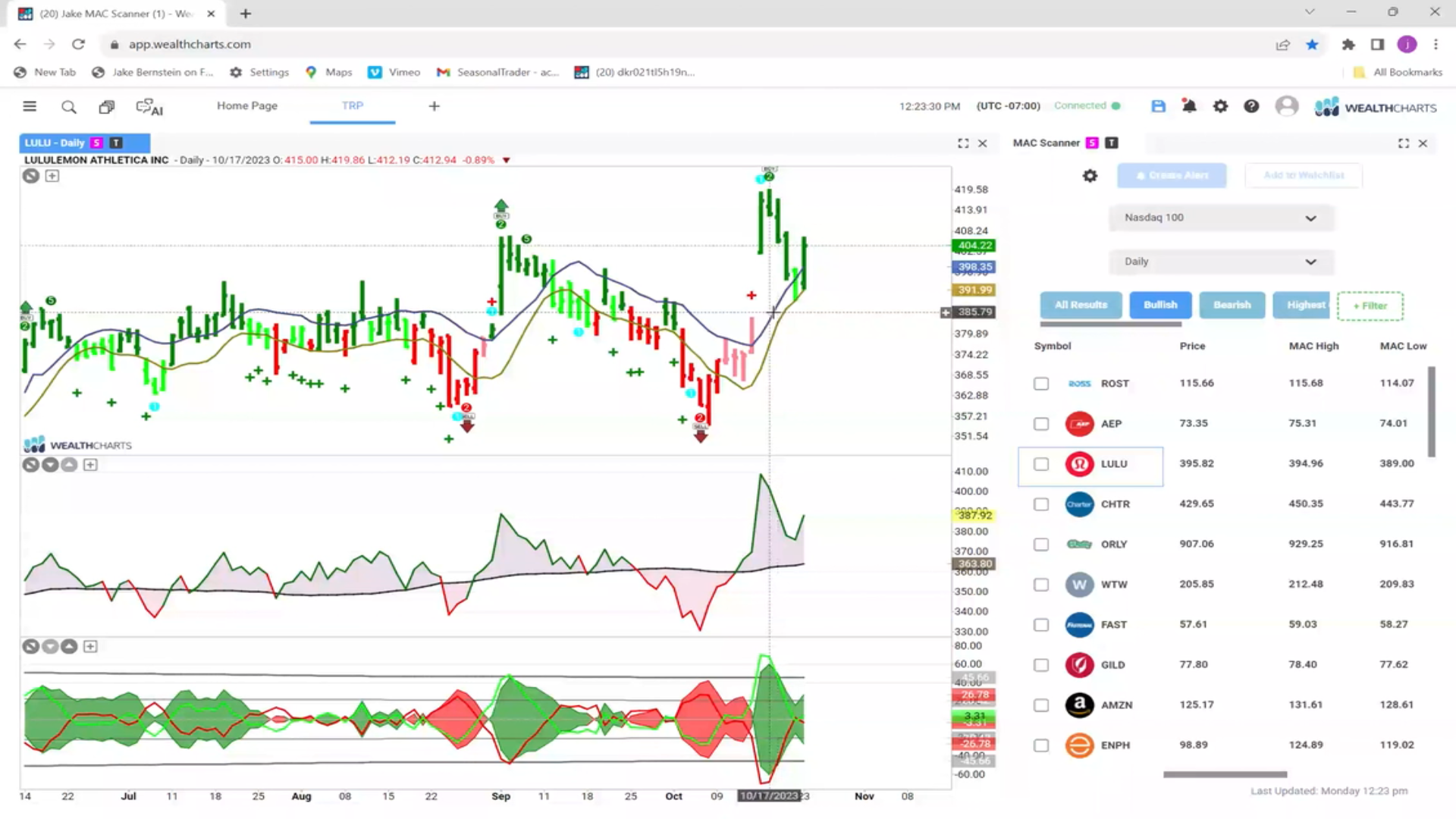The height and width of the screenshot is (819, 1456).
Task: Open the layout windows icon
Action: (x=107, y=107)
